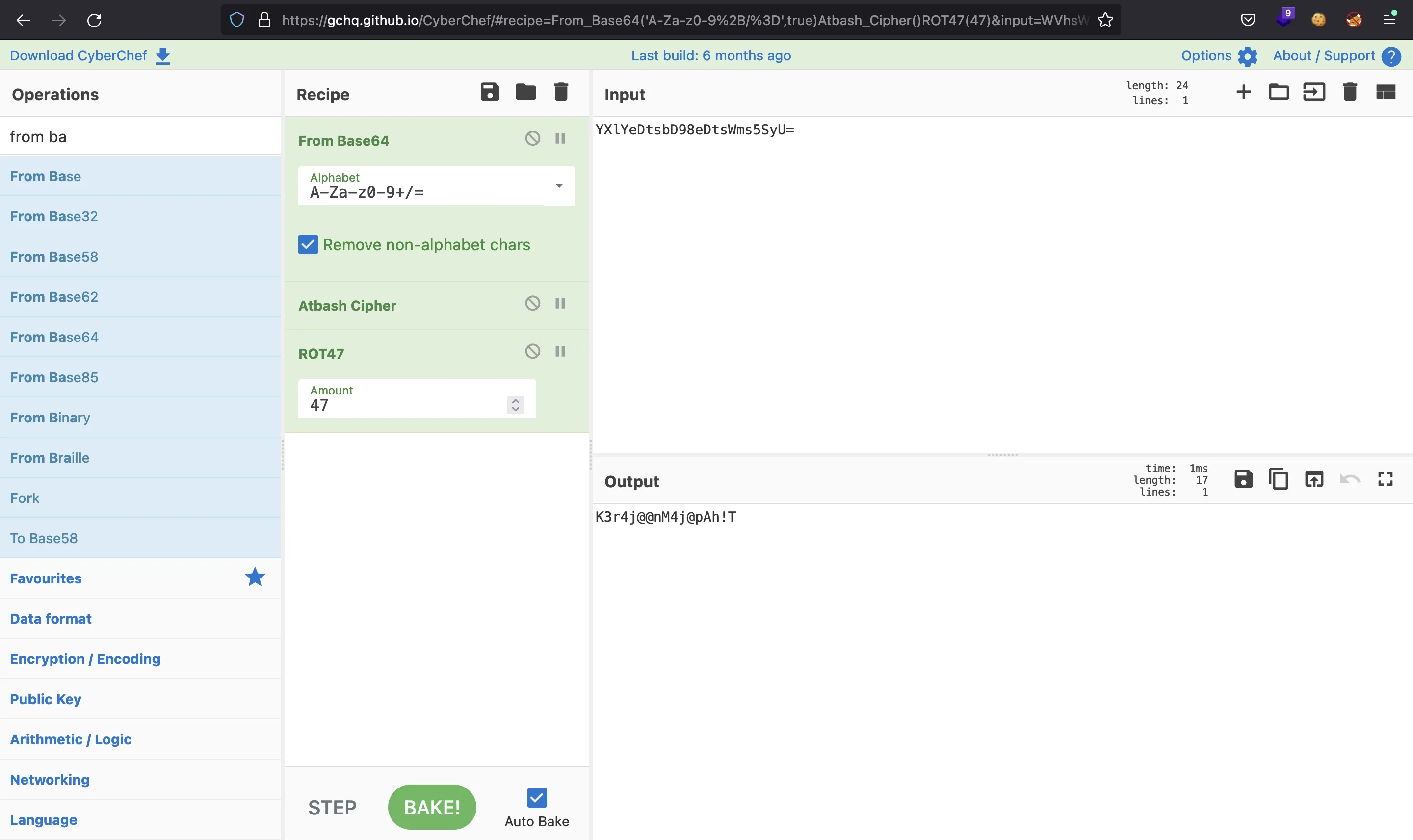Disable the From Base64 operation
This screenshot has width=1413, height=840.
click(x=532, y=138)
